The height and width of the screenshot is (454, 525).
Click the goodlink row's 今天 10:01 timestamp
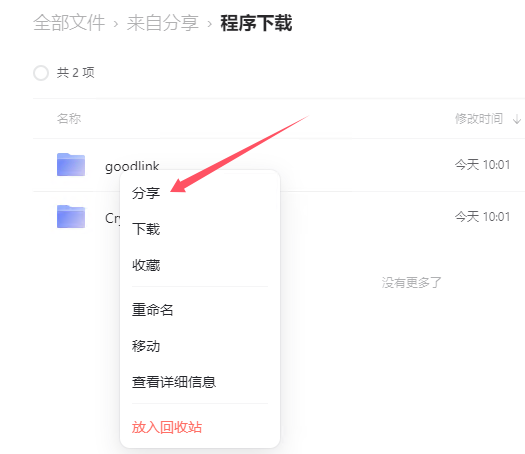[x=482, y=165]
